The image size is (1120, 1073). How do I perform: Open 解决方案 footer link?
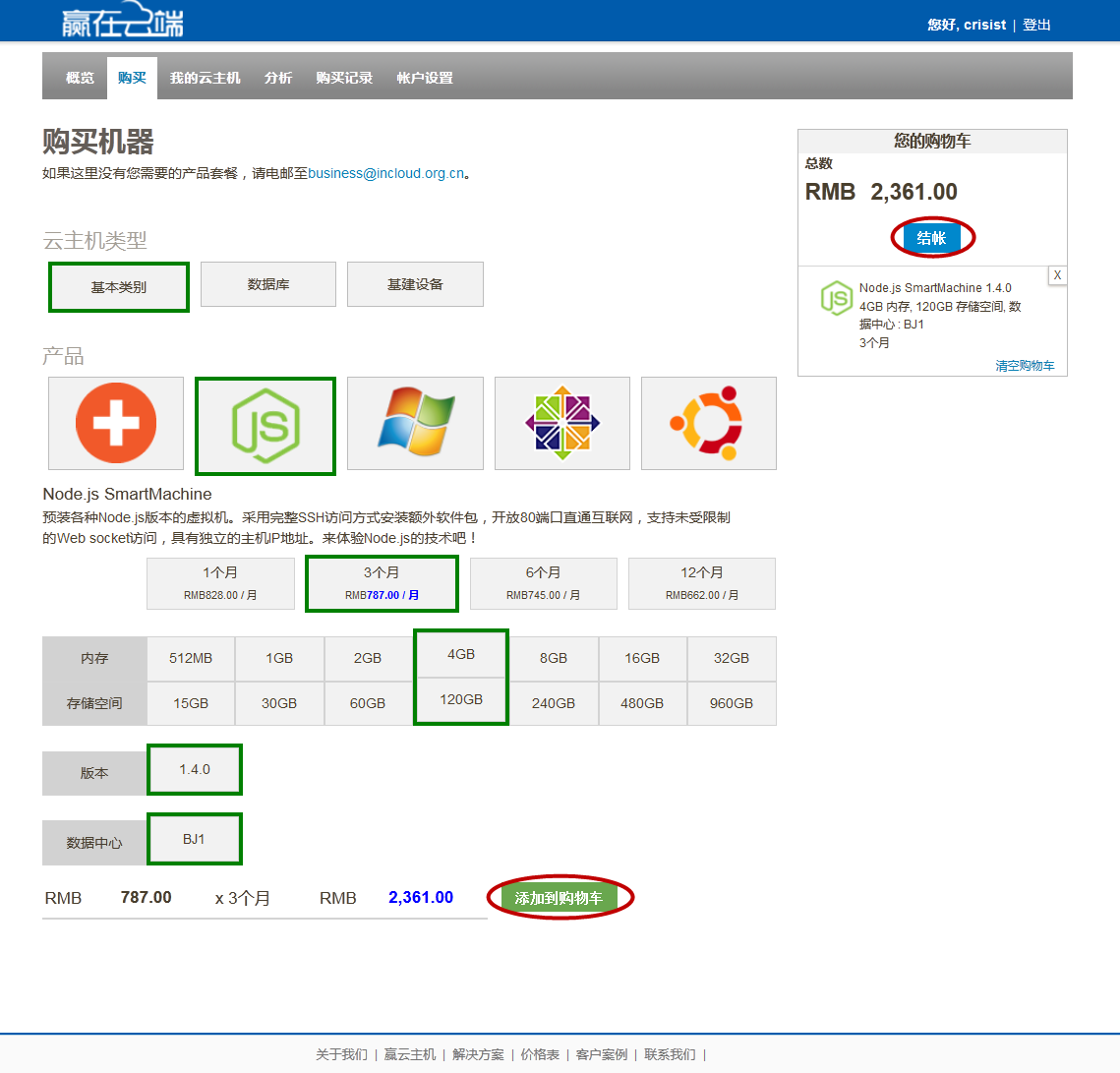(x=478, y=1054)
